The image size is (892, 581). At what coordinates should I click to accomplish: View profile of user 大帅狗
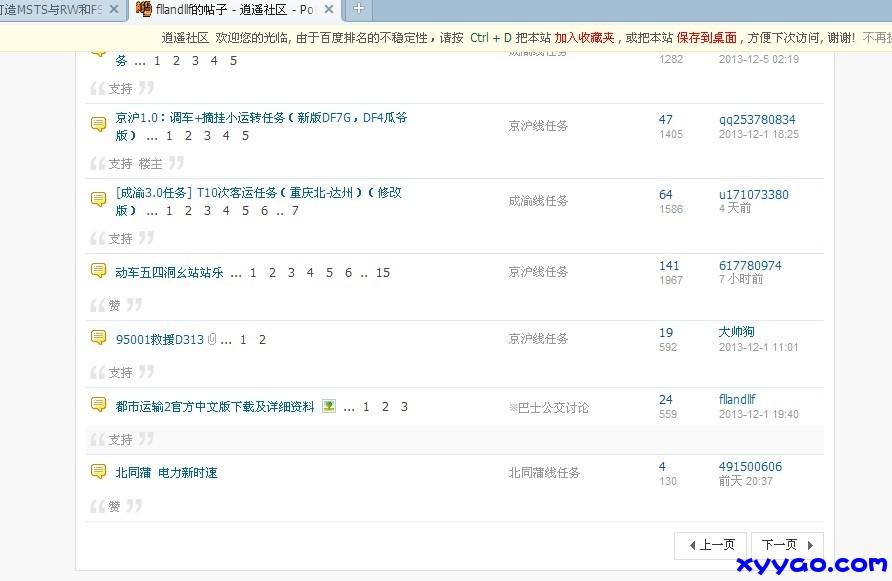tap(736, 332)
